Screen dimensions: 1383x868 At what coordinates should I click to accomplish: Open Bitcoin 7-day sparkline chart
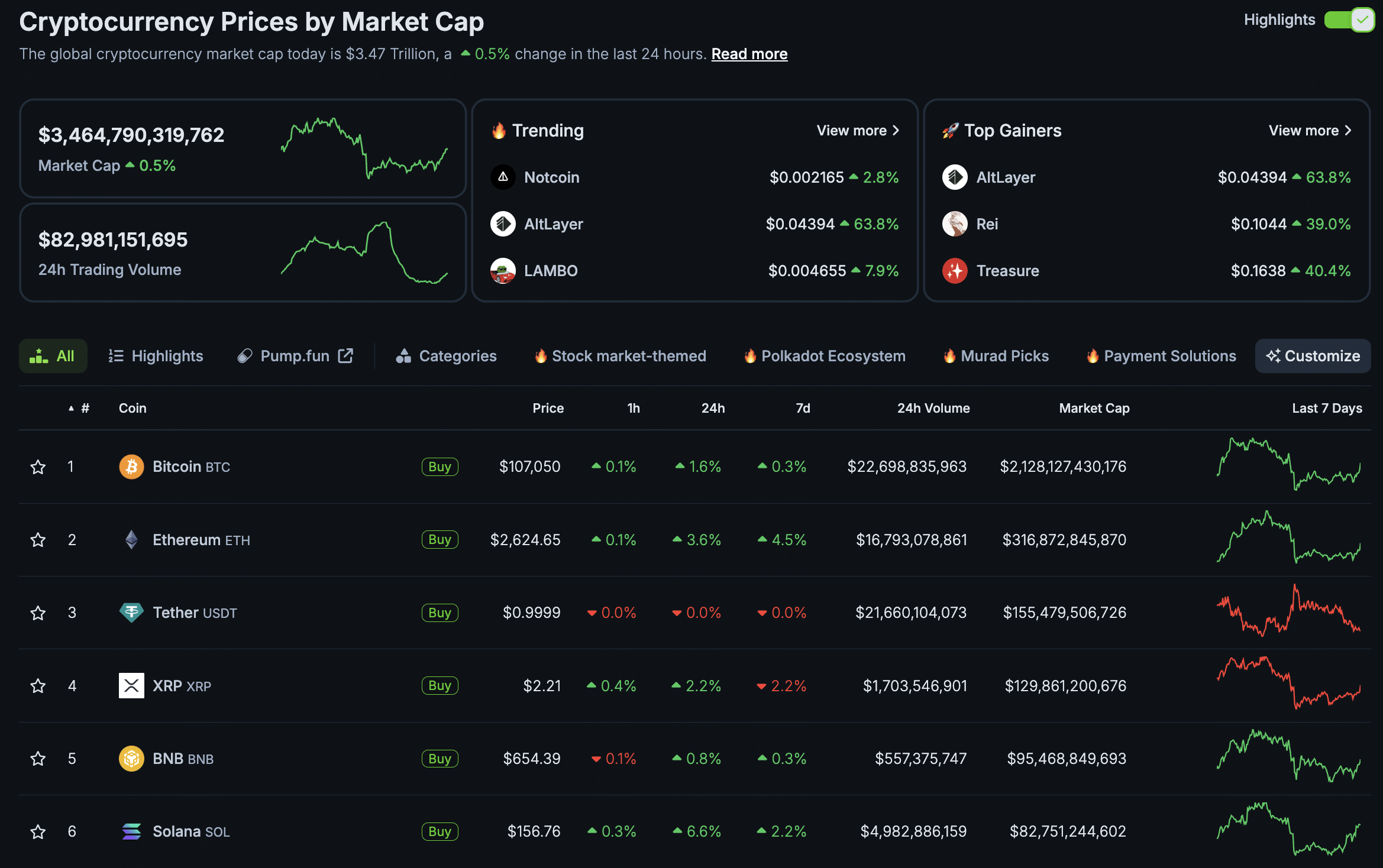point(1288,464)
